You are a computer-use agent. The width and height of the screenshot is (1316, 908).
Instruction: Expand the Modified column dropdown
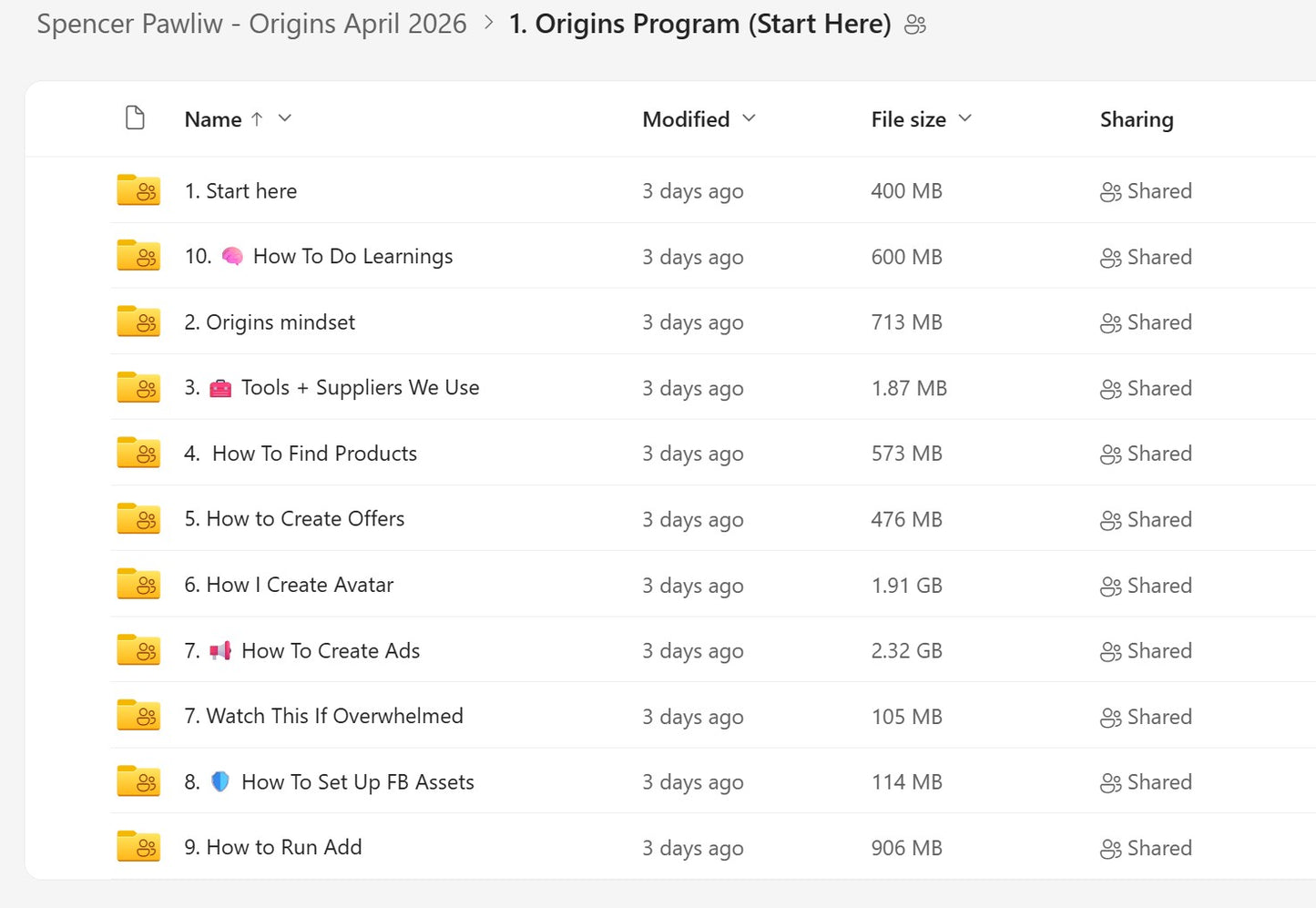point(749,118)
